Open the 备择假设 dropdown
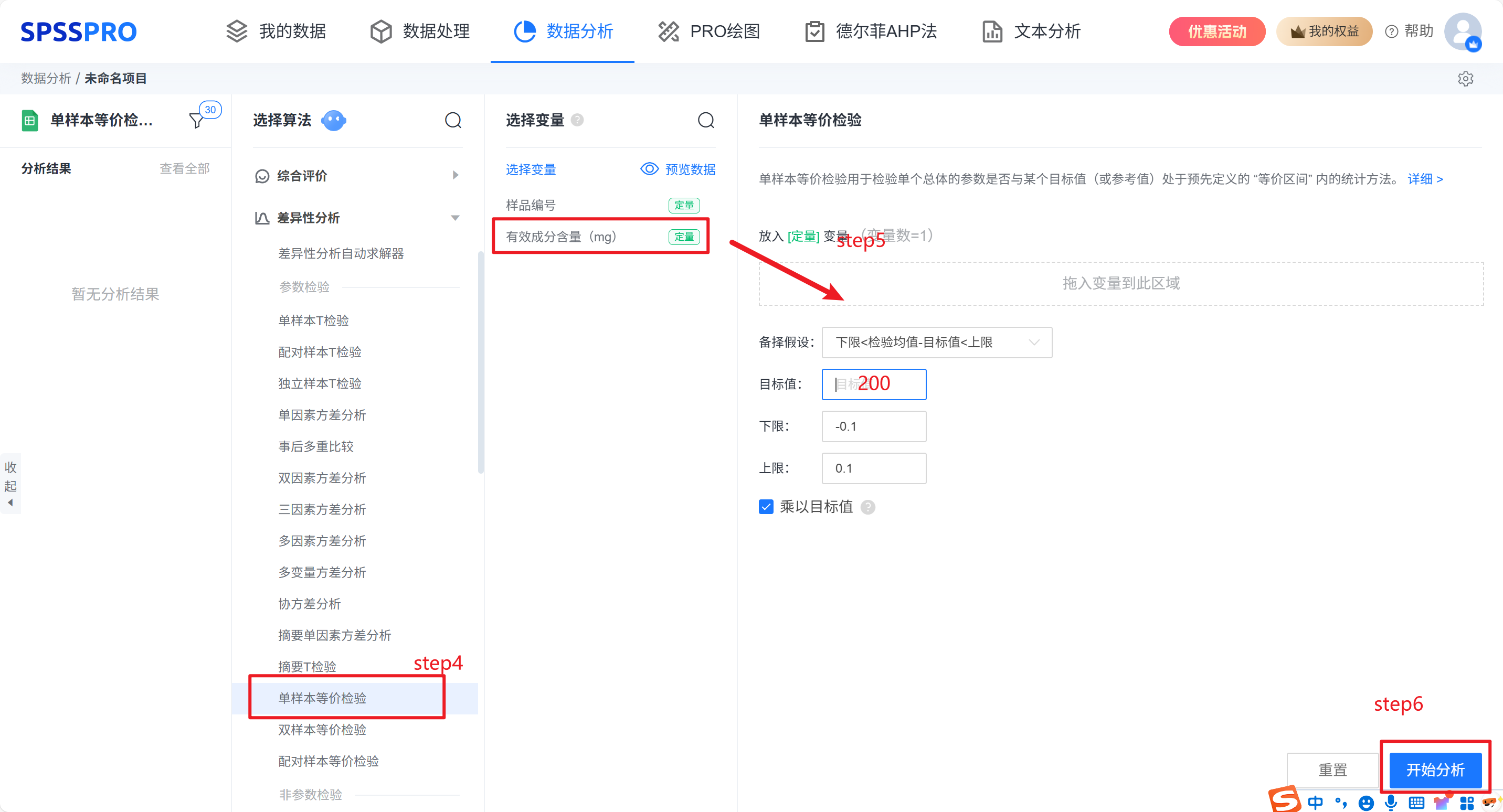This screenshot has width=1503, height=812. click(x=936, y=343)
